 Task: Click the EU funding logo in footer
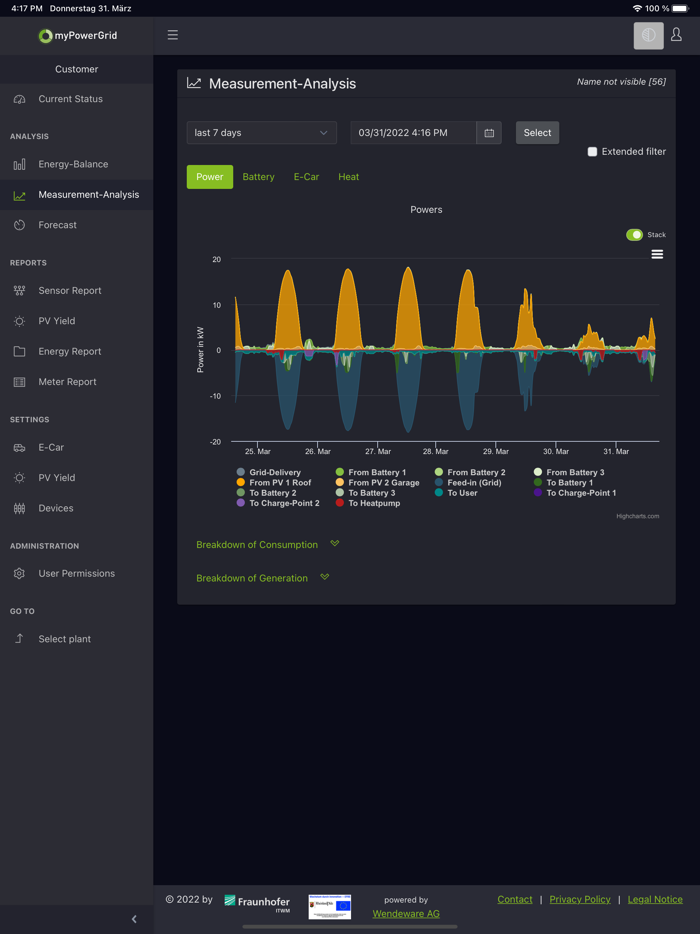coord(329,907)
